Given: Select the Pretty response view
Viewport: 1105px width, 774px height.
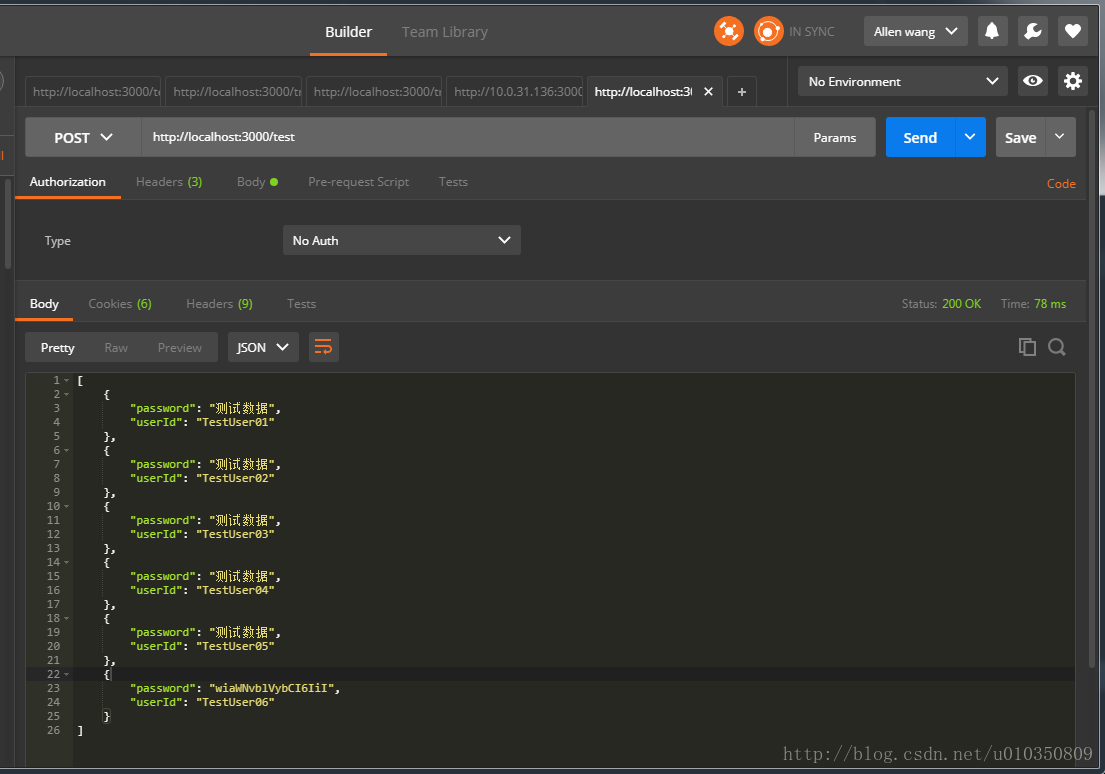Looking at the screenshot, I should coord(57,348).
